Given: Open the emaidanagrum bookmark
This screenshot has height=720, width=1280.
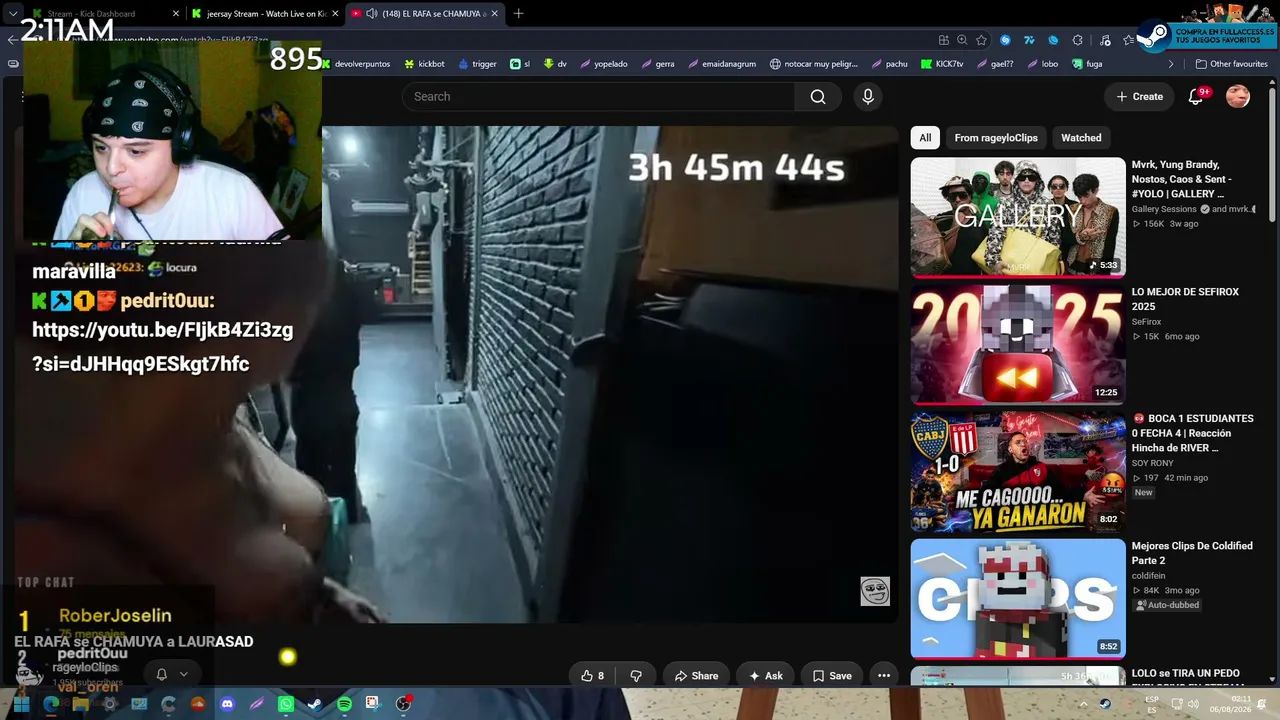Looking at the screenshot, I should pyautogui.click(x=720, y=64).
